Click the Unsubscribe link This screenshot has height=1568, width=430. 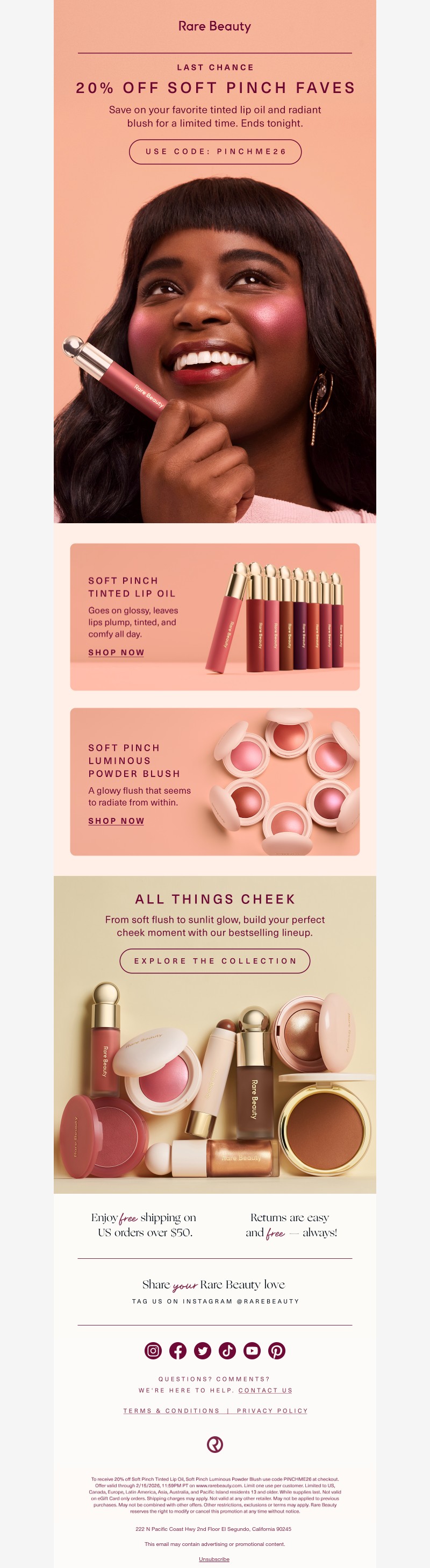click(214, 1559)
